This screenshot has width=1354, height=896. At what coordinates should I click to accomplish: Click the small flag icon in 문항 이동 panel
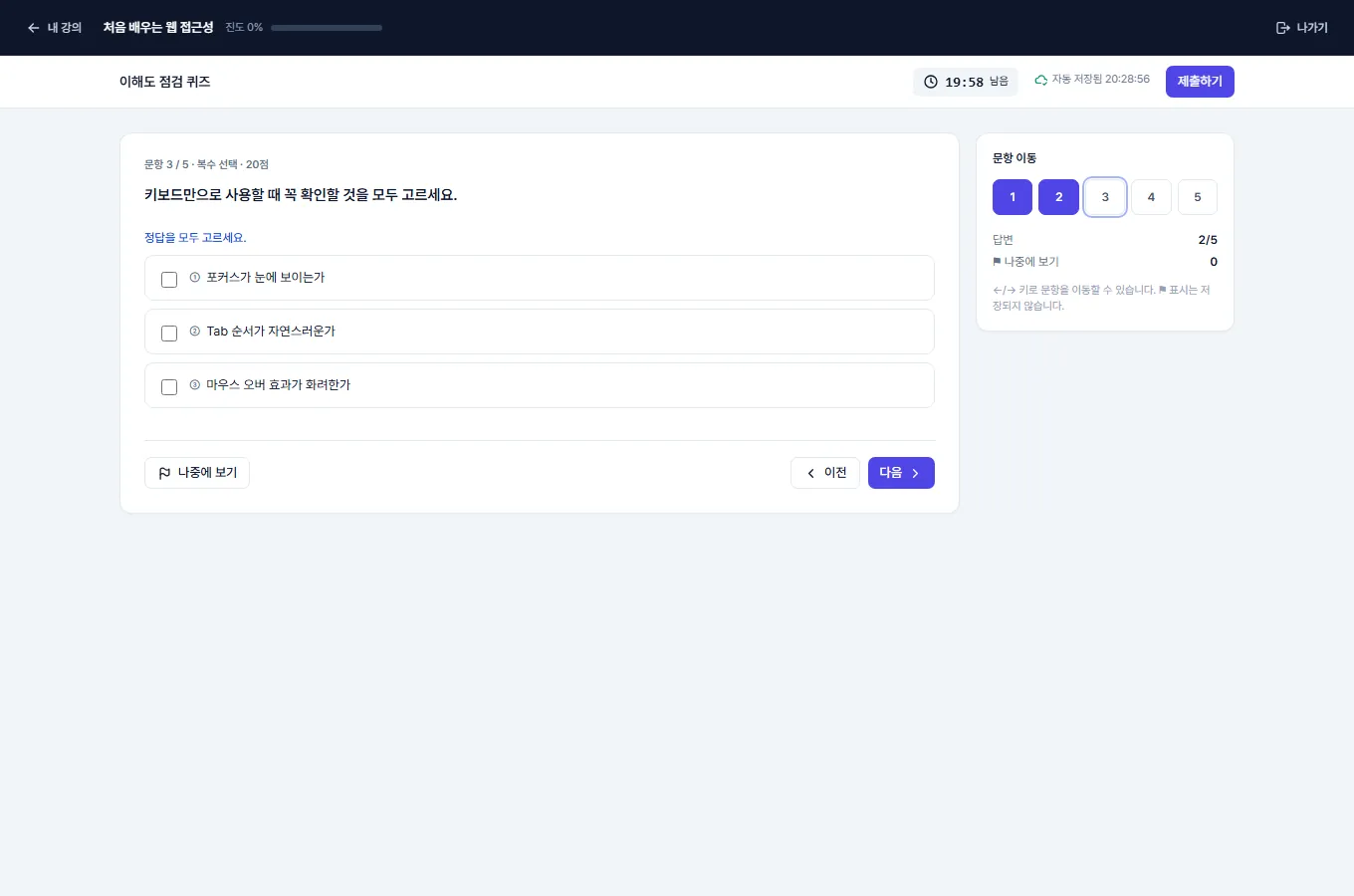pos(997,262)
